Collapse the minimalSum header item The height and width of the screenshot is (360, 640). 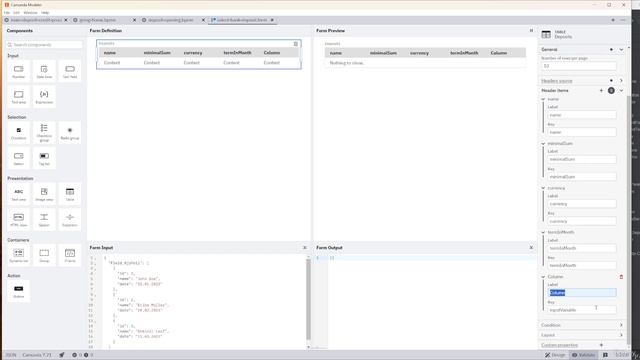(543, 144)
